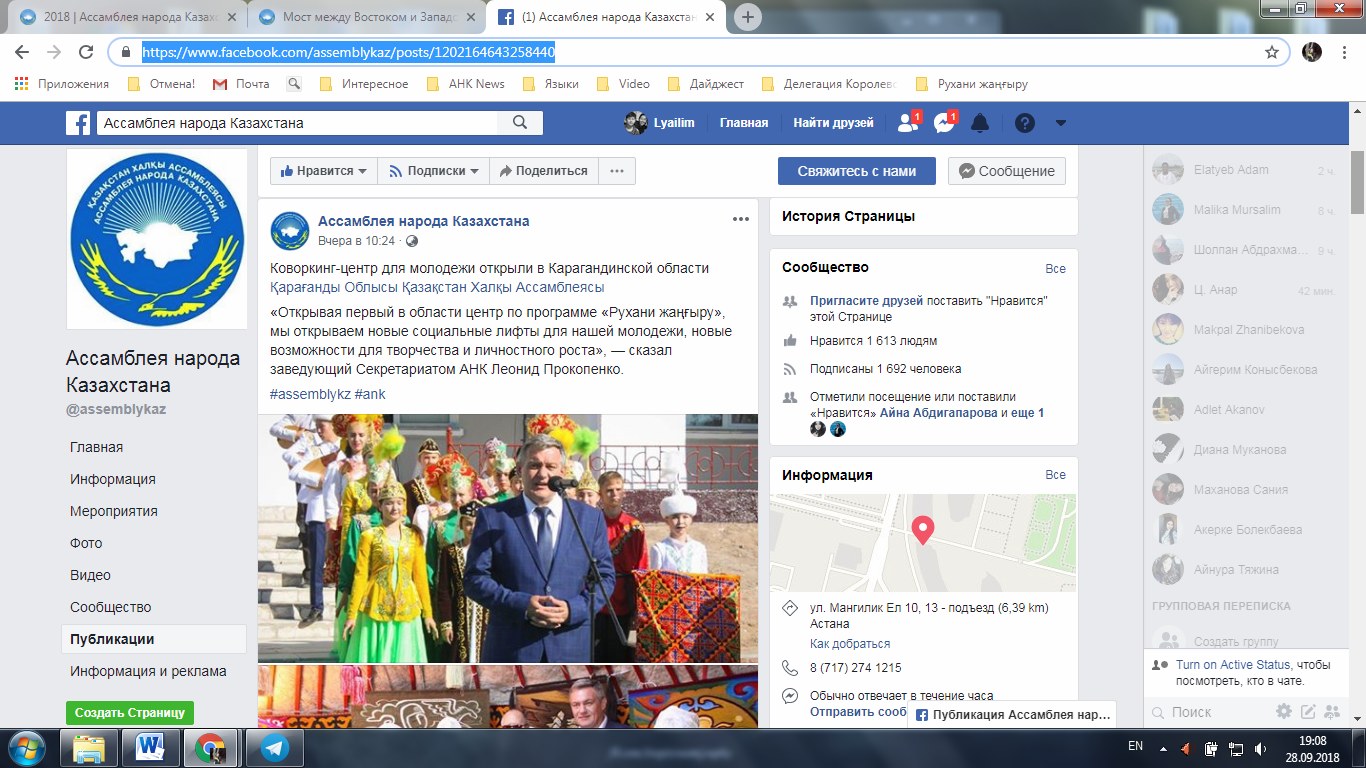Switch to the Мост между Востоком tab
1366x768 pixels.
click(365, 17)
